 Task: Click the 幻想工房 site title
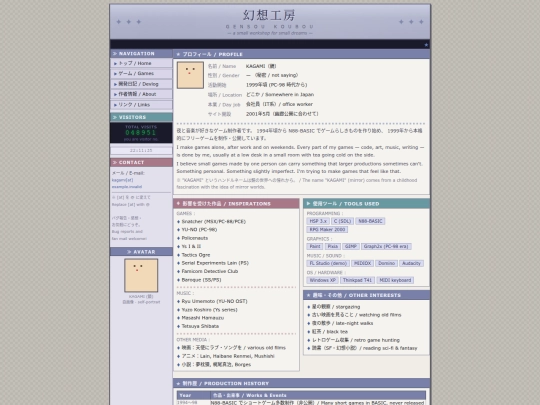pos(269,15)
